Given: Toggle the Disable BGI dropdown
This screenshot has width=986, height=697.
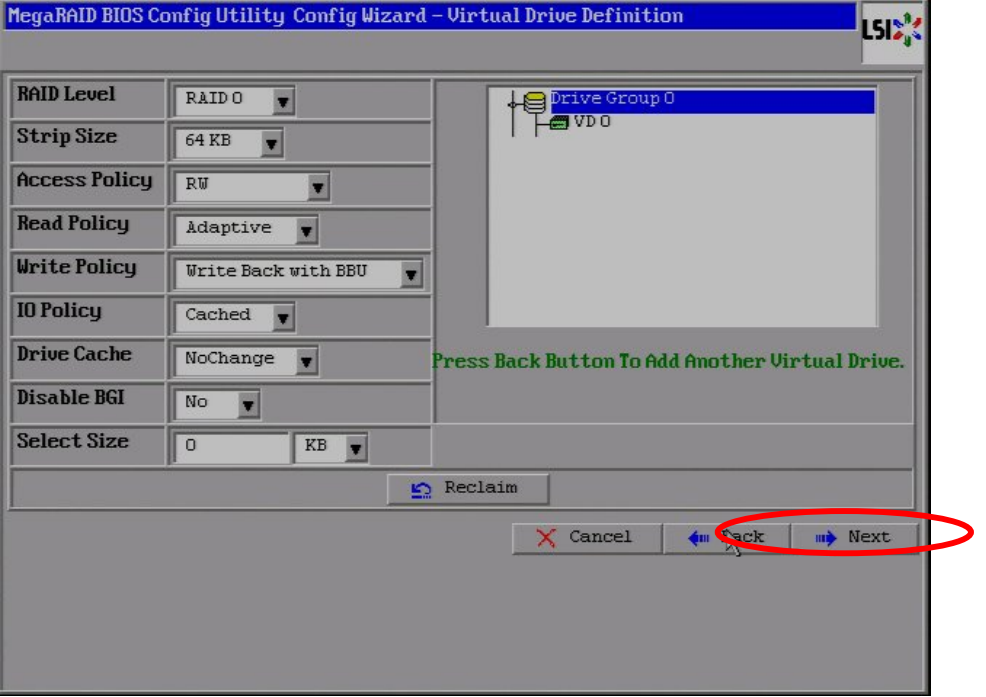Looking at the screenshot, I should [248, 404].
